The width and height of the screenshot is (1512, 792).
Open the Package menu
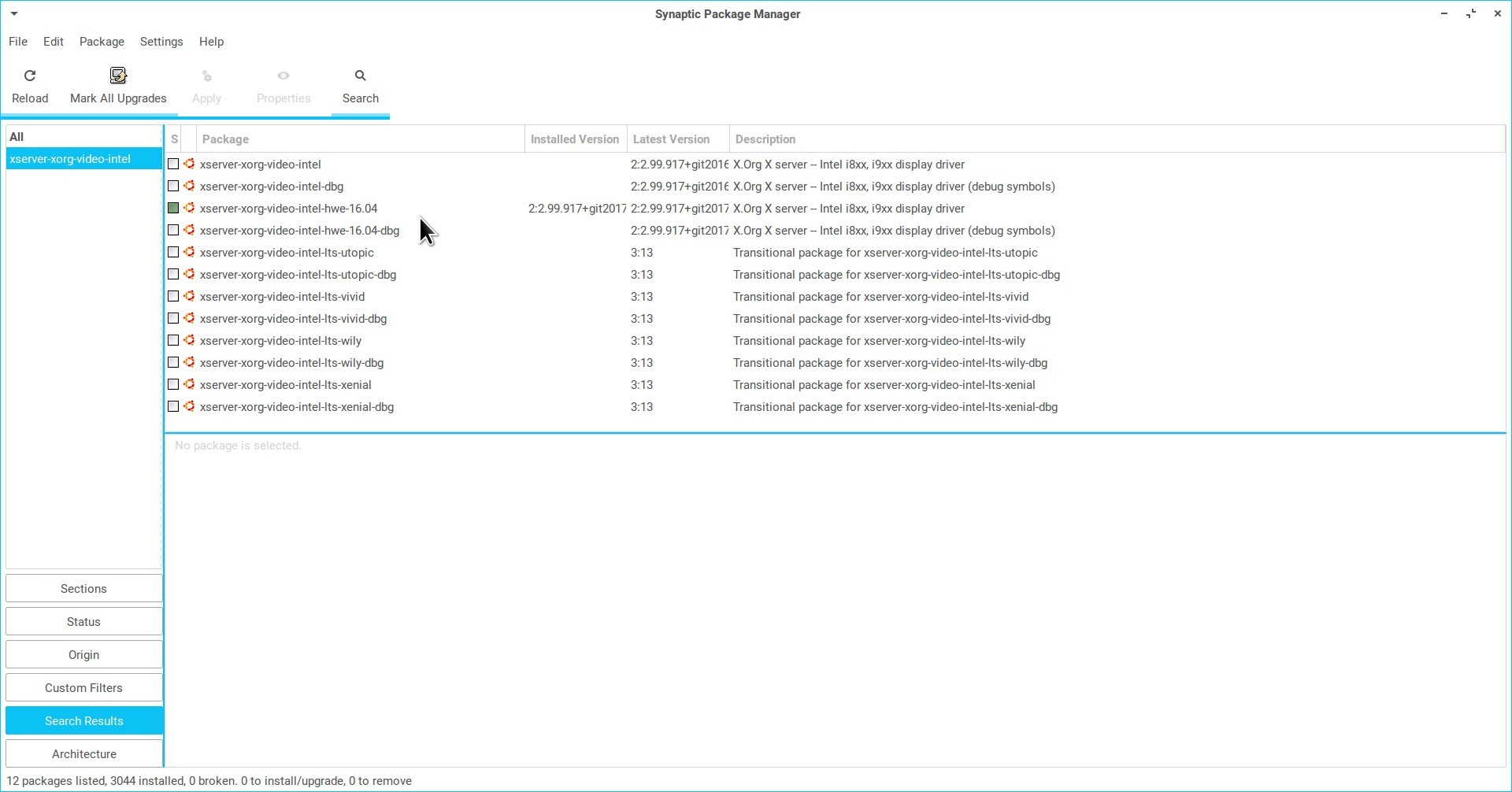point(102,42)
